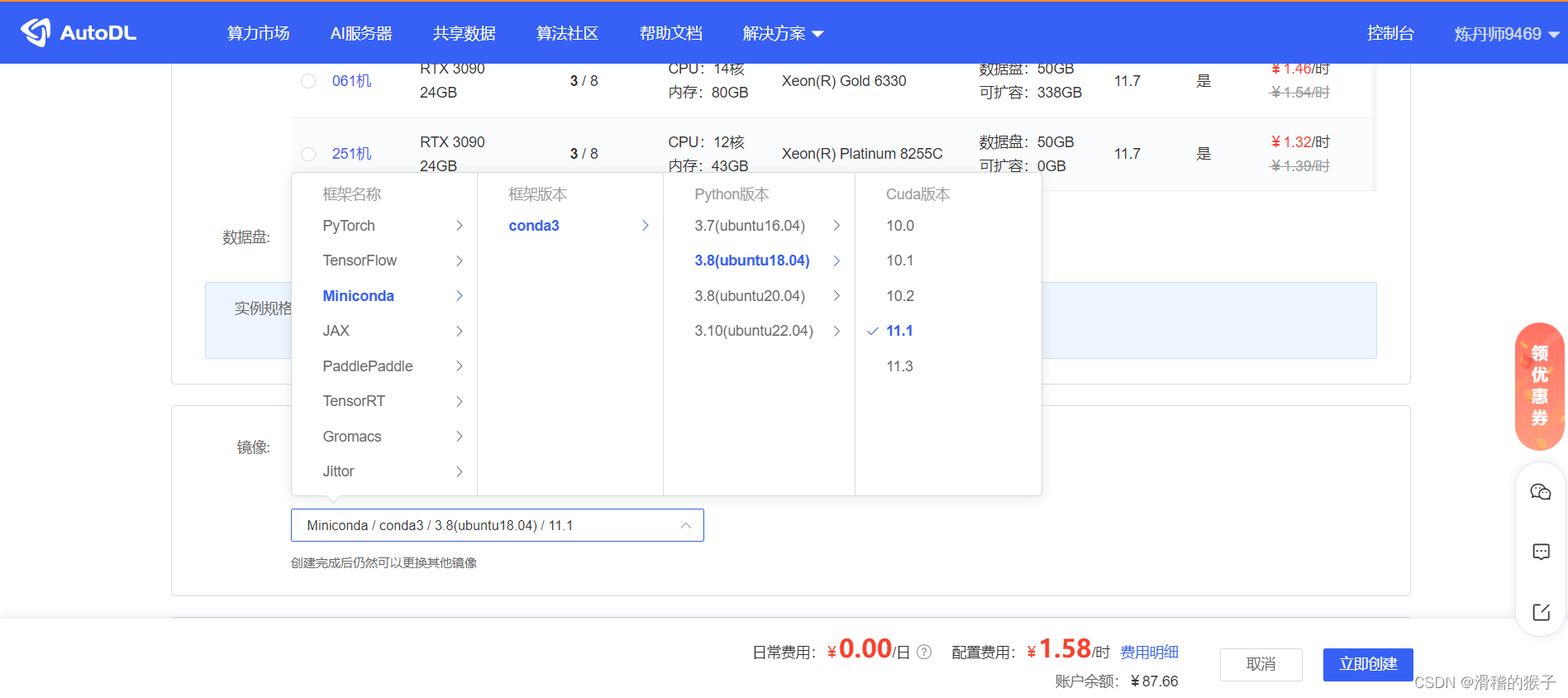Open the 251机 machine link
The height and width of the screenshot is (698, 1568).
(352, 154)
